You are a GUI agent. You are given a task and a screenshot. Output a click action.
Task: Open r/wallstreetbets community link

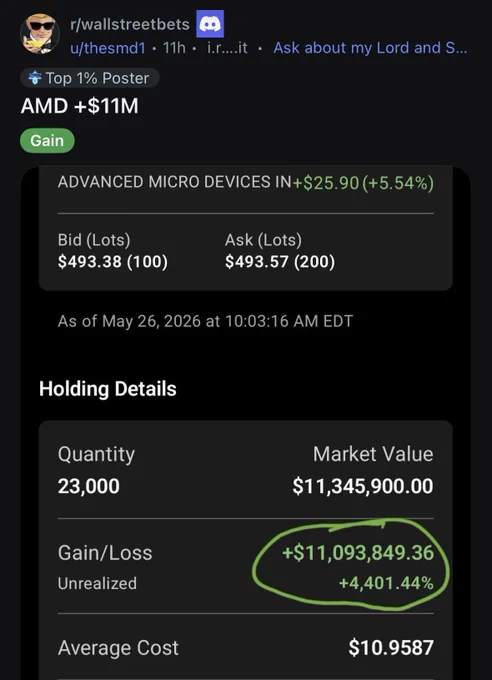130,24
